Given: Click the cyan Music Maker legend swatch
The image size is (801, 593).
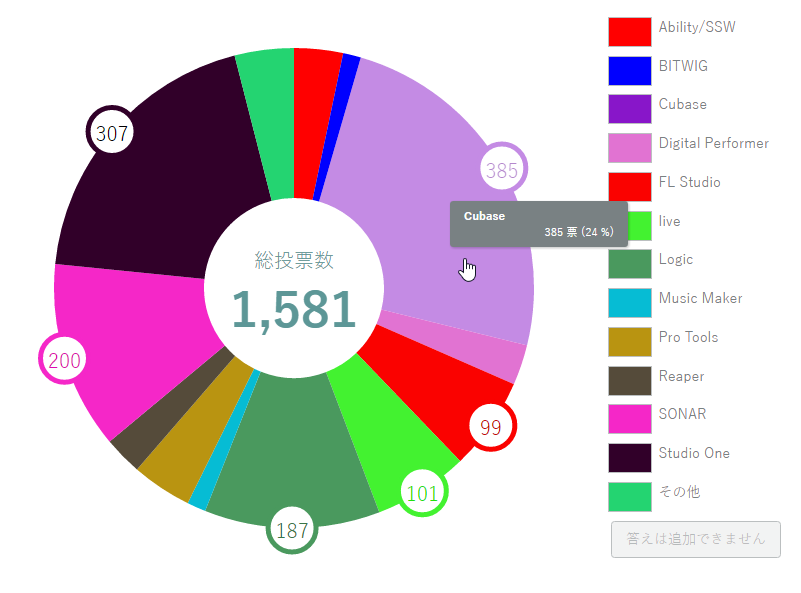Looking at the screenshot, I should click(x=629, y=303).
